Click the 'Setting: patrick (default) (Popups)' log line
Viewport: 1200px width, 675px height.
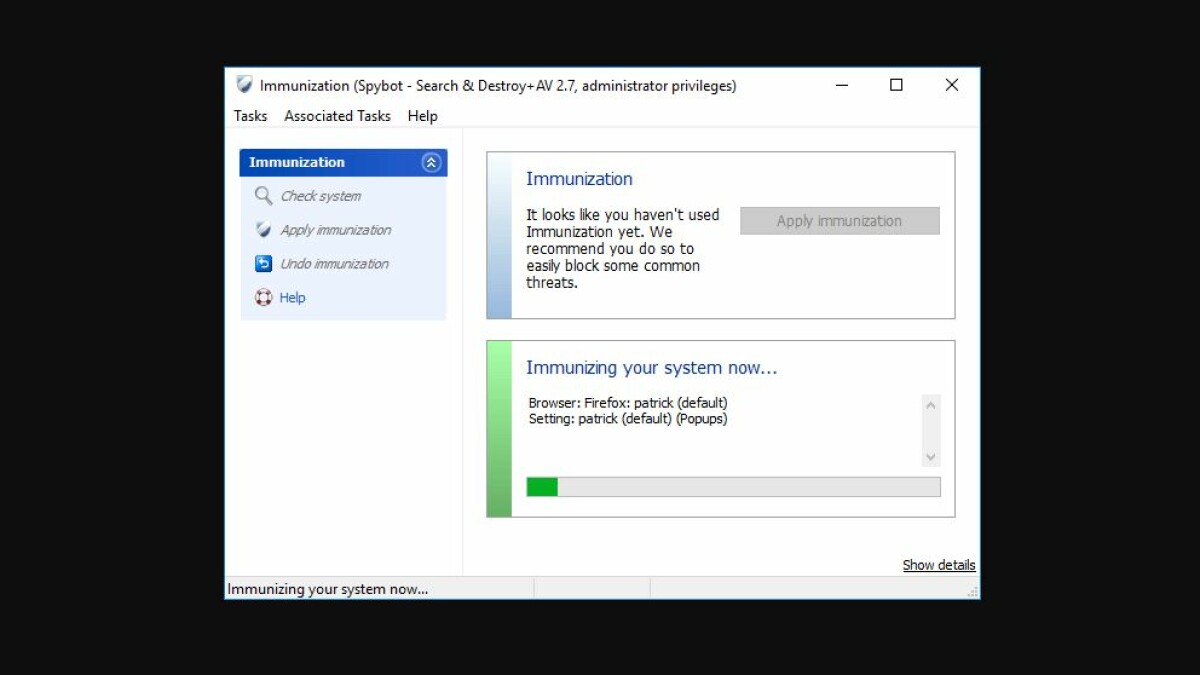pyautogui.click(x=628, y=419)
